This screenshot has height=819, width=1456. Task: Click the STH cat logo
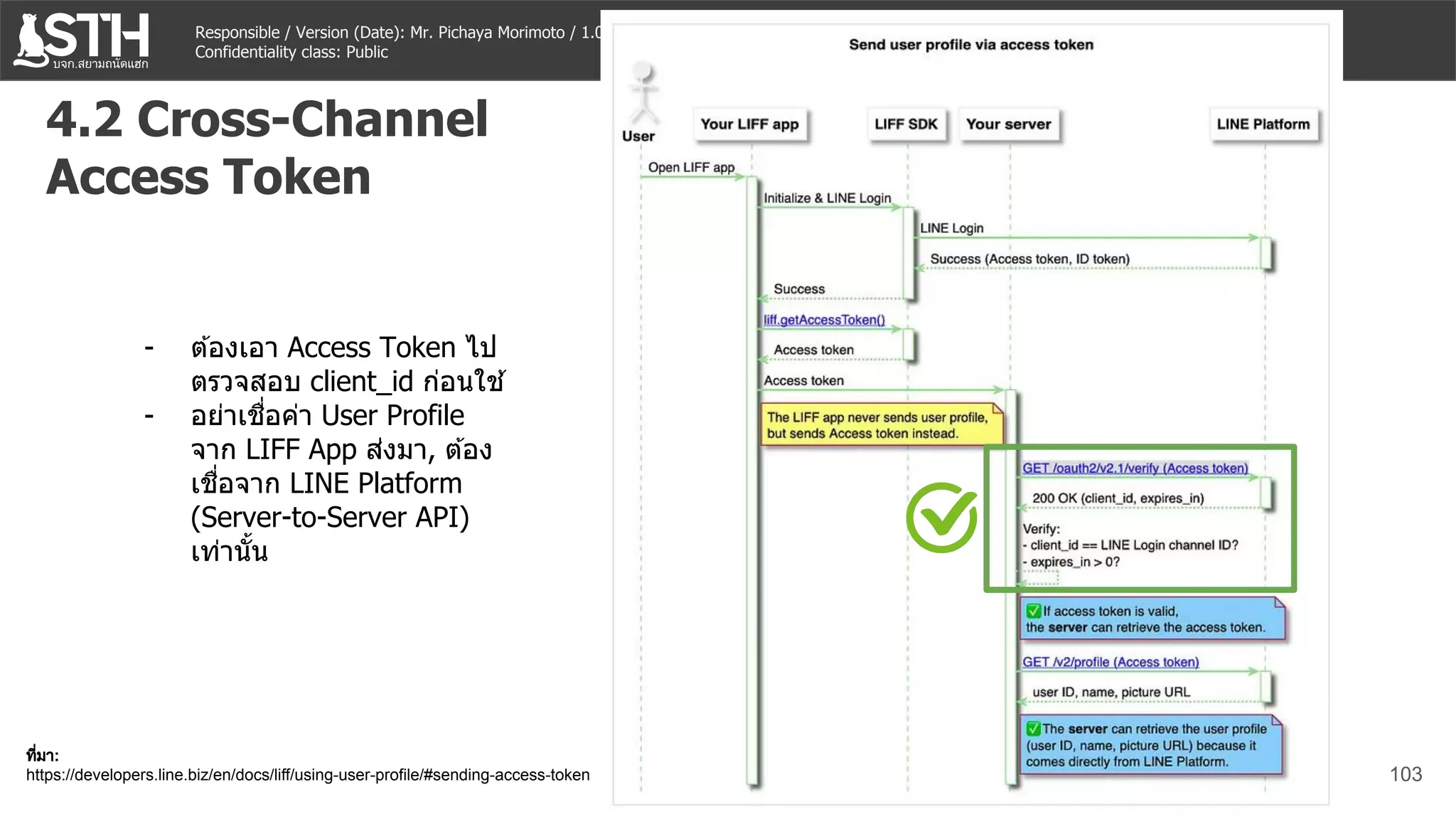click(x=82, y=40)
